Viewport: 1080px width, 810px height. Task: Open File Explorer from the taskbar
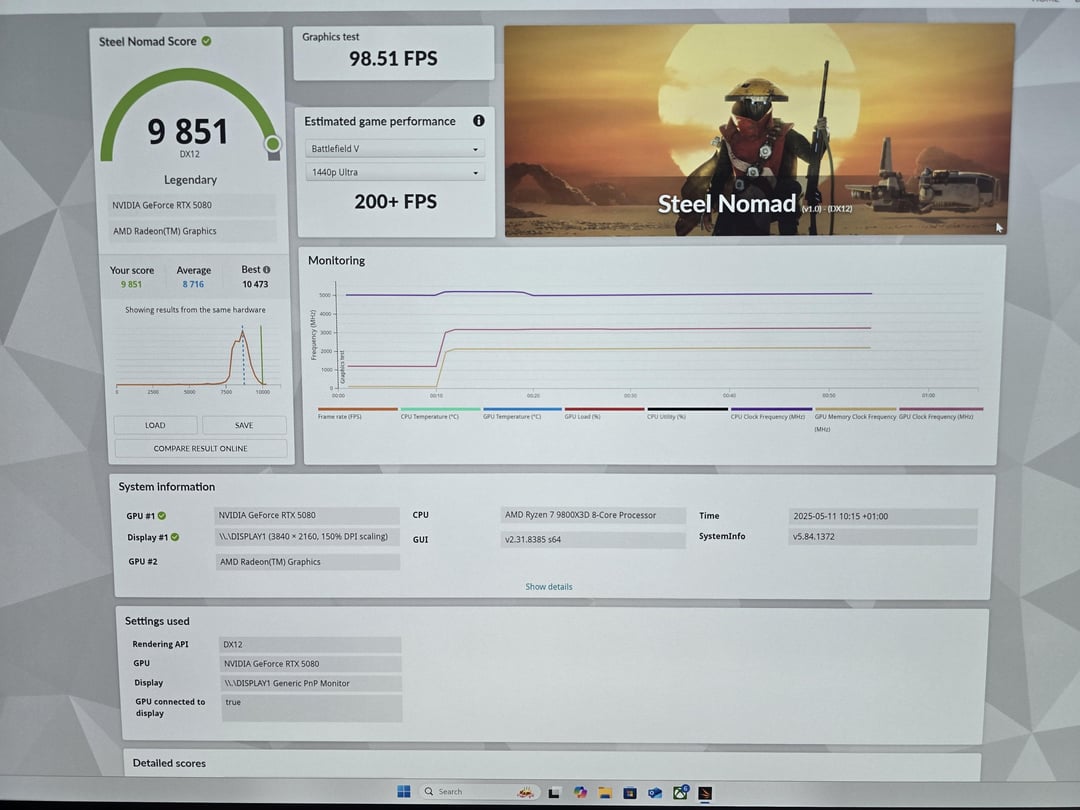(605, 793)
